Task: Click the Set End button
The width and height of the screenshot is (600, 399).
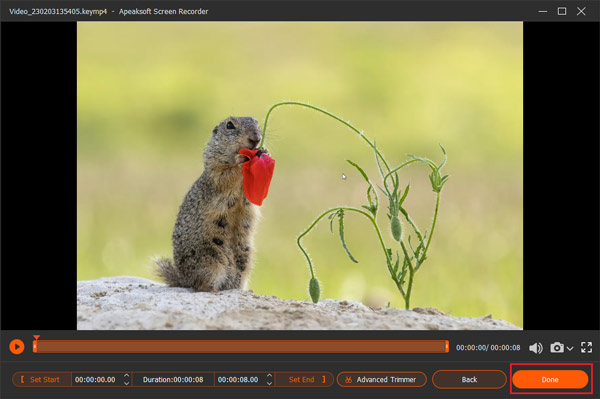Action: [x=305, y=379]
